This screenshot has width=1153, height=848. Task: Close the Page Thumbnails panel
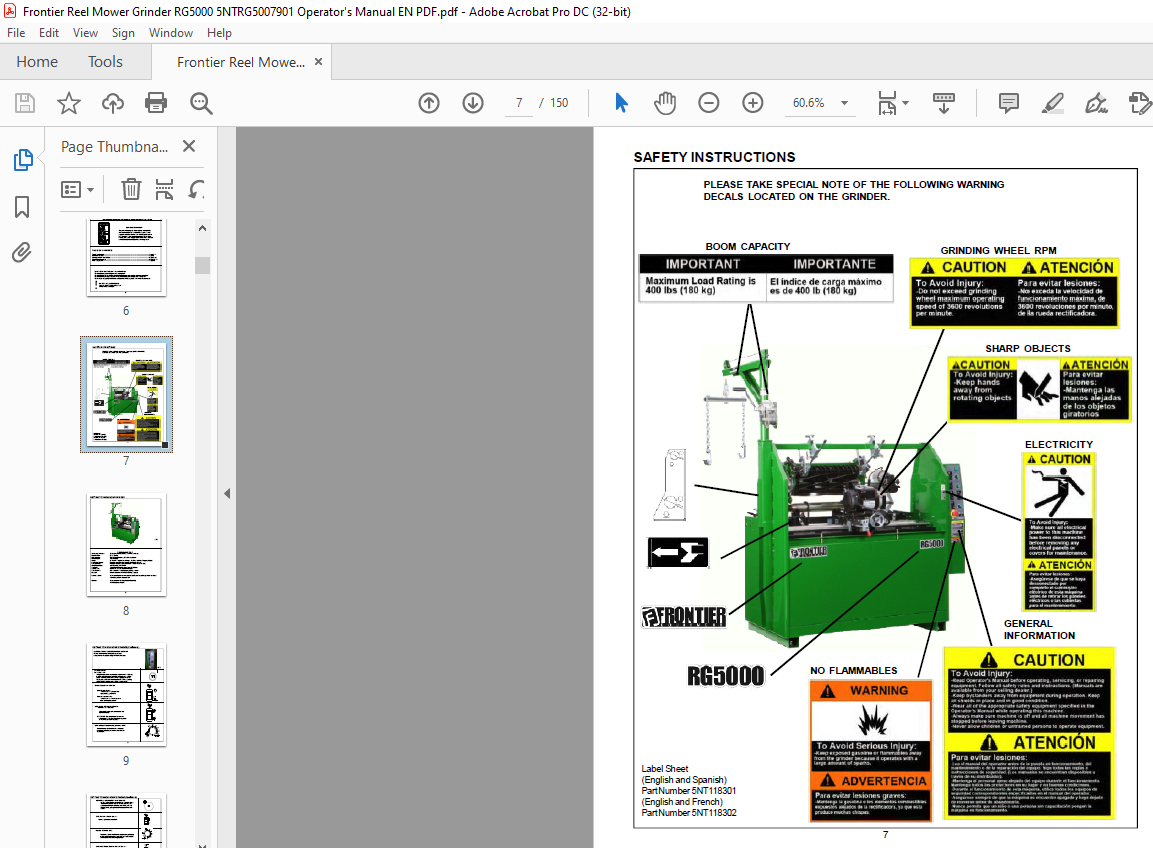[x=189, y=146]
